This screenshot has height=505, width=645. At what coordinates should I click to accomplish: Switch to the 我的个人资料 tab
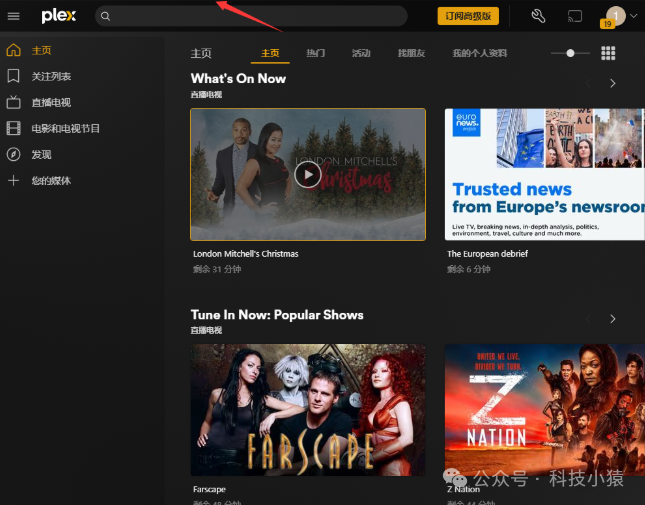(480, 53)
